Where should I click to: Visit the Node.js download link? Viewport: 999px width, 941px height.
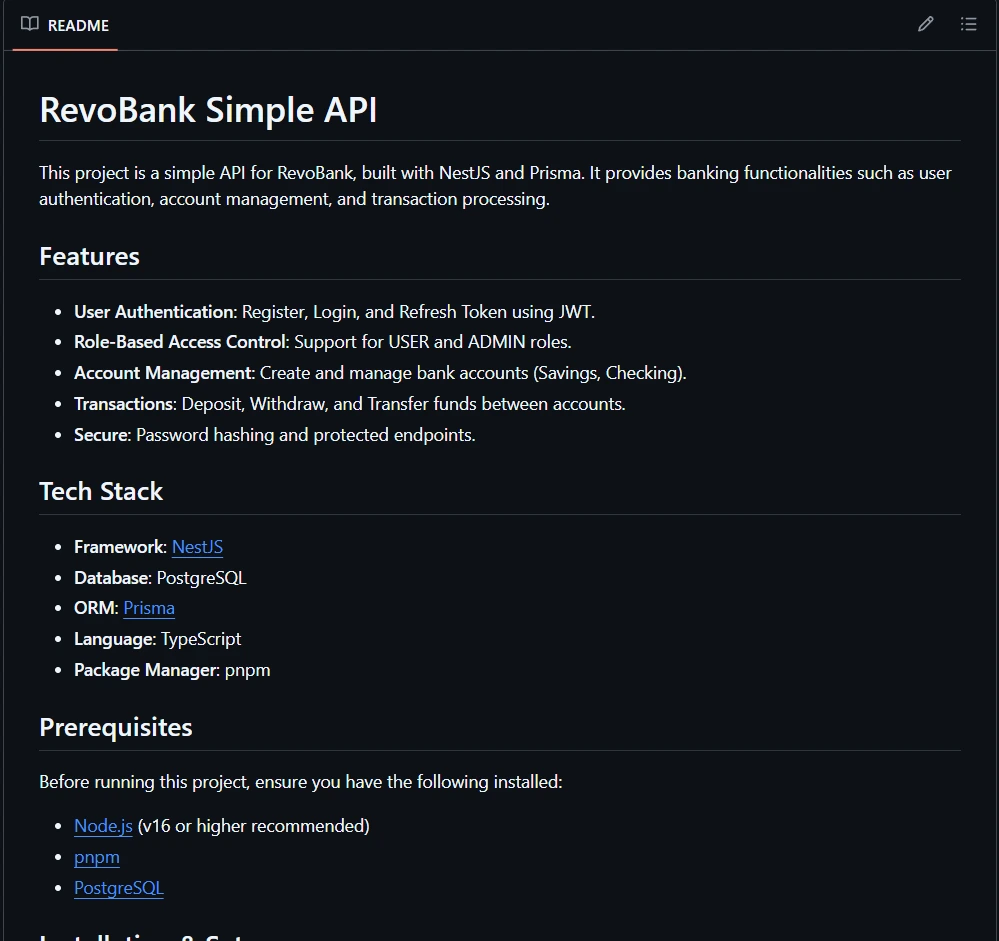pos(103,826)
